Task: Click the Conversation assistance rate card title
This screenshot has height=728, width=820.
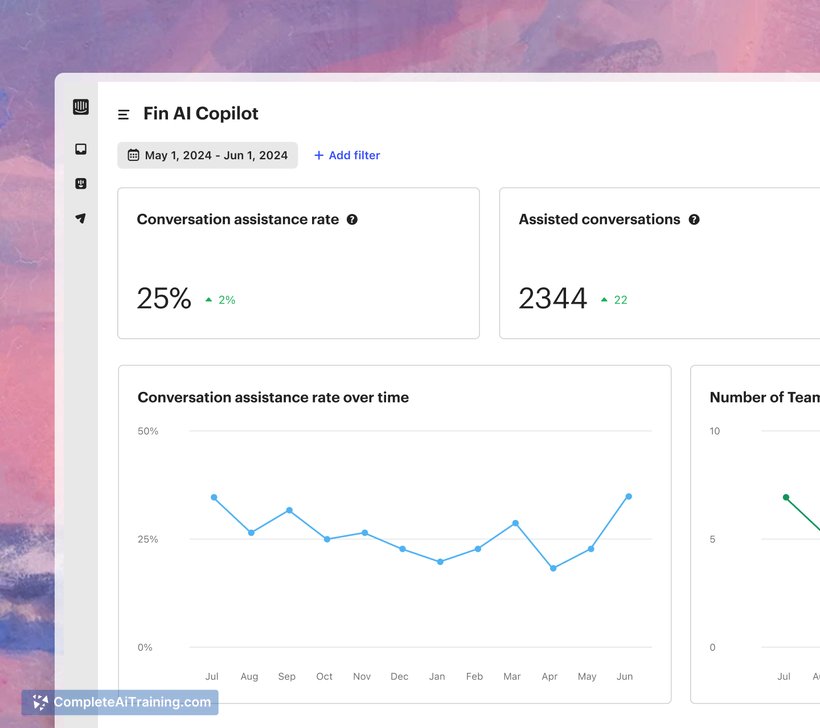Action: coord(238,220)
